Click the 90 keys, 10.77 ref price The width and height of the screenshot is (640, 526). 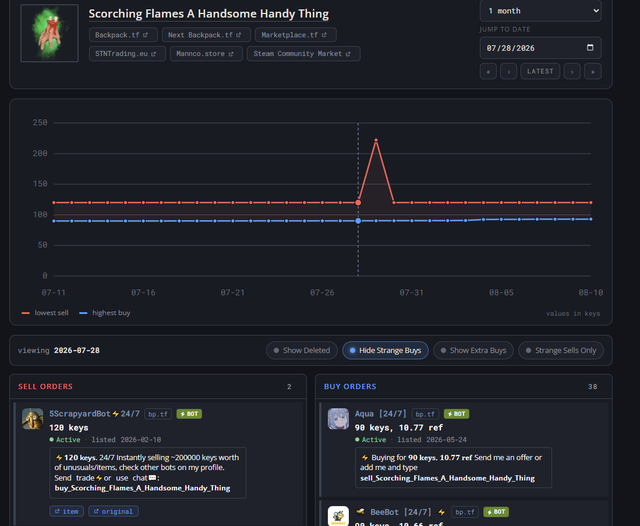399,428
